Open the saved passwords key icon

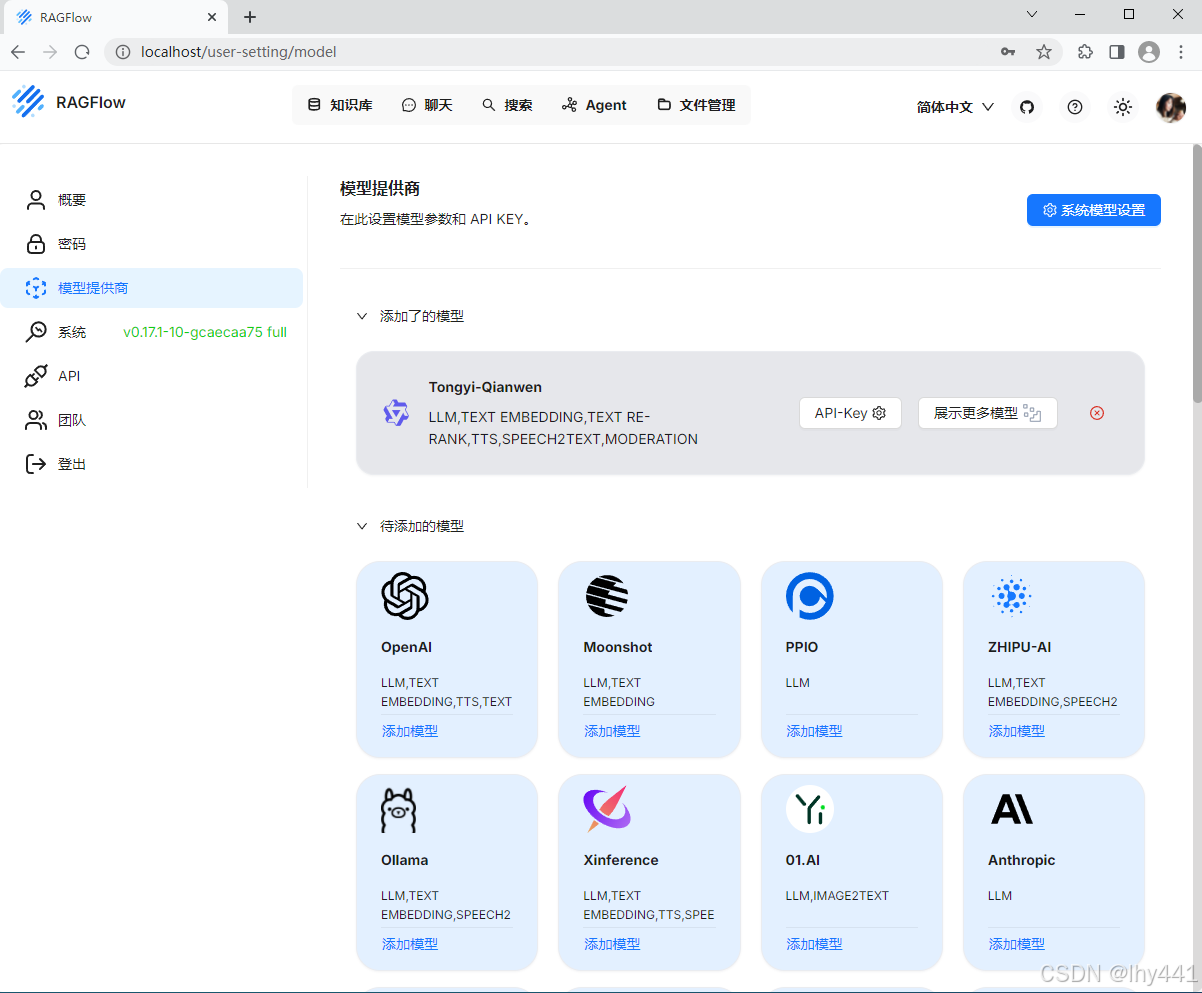(1008, 52)
